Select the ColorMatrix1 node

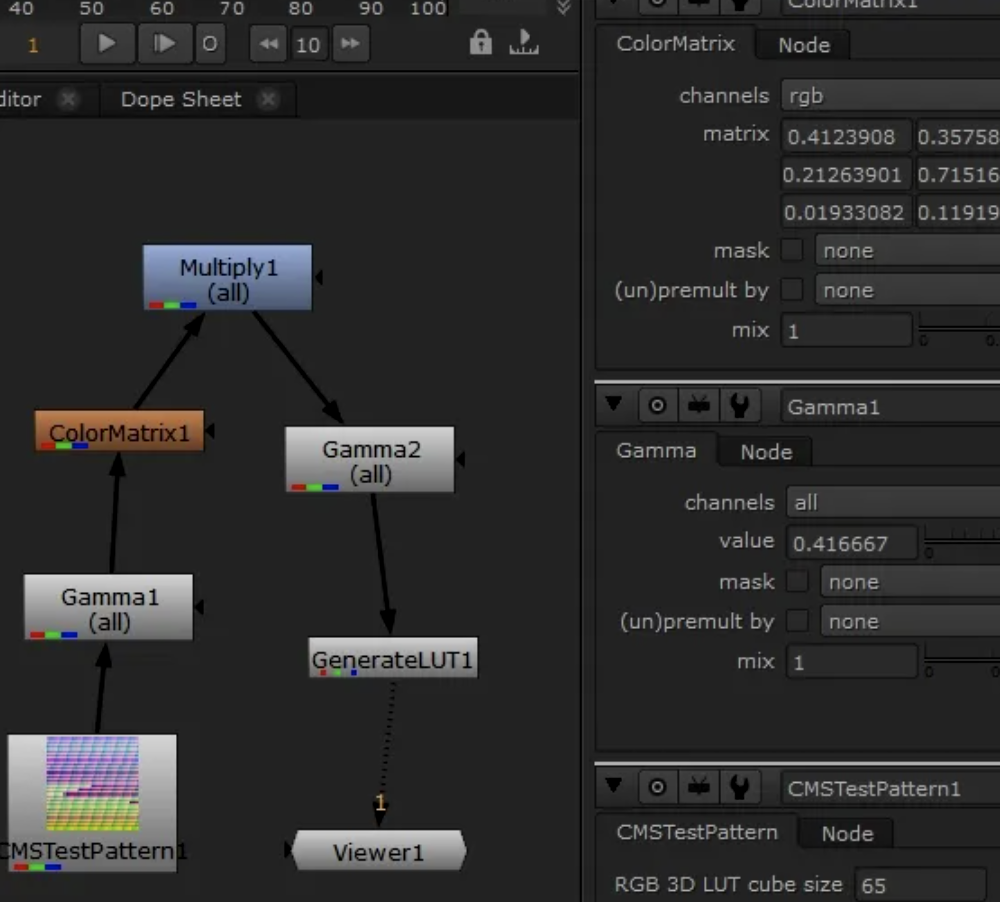coord(119,431)
